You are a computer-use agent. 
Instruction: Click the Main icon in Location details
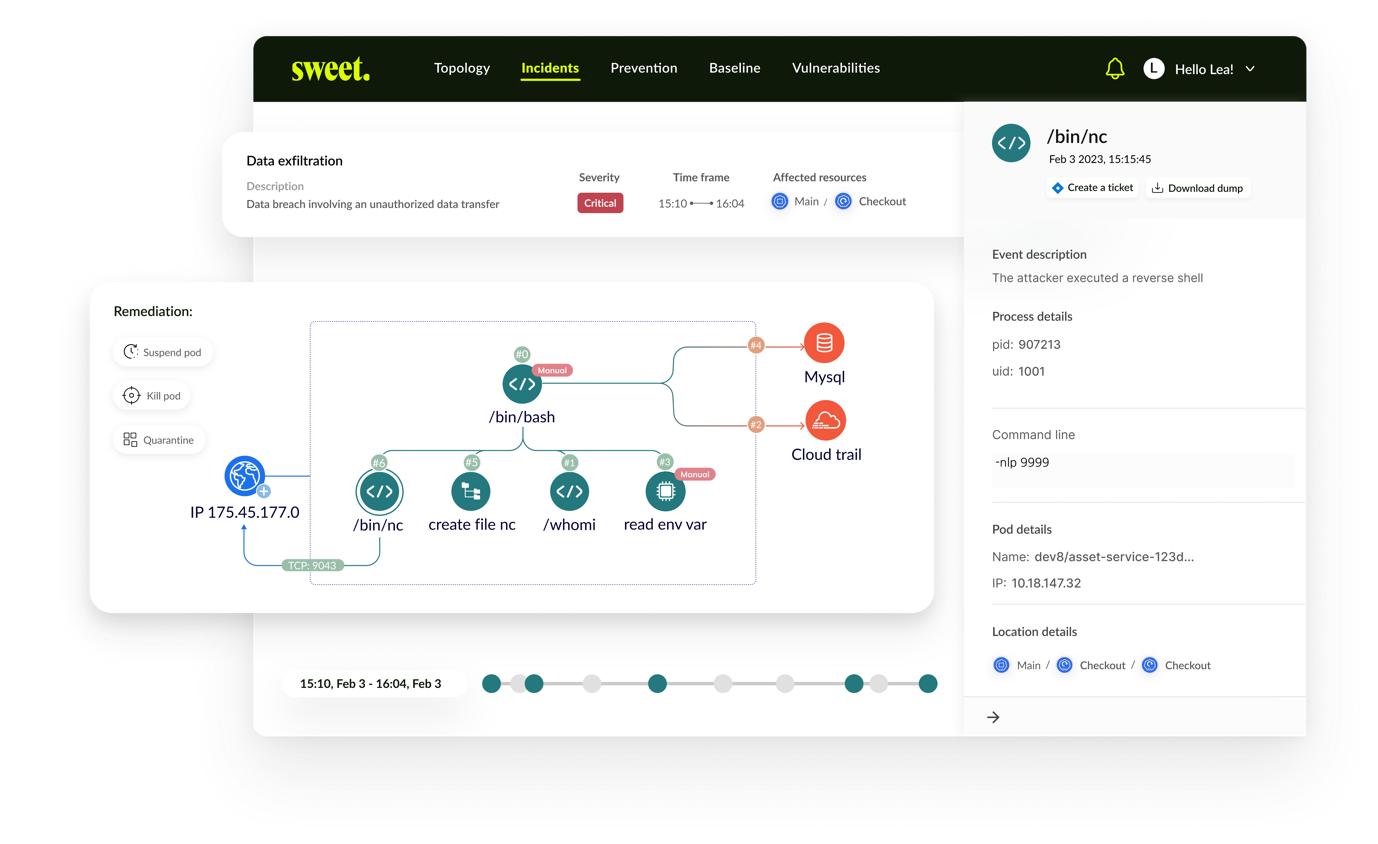[x=1001, y=665]
